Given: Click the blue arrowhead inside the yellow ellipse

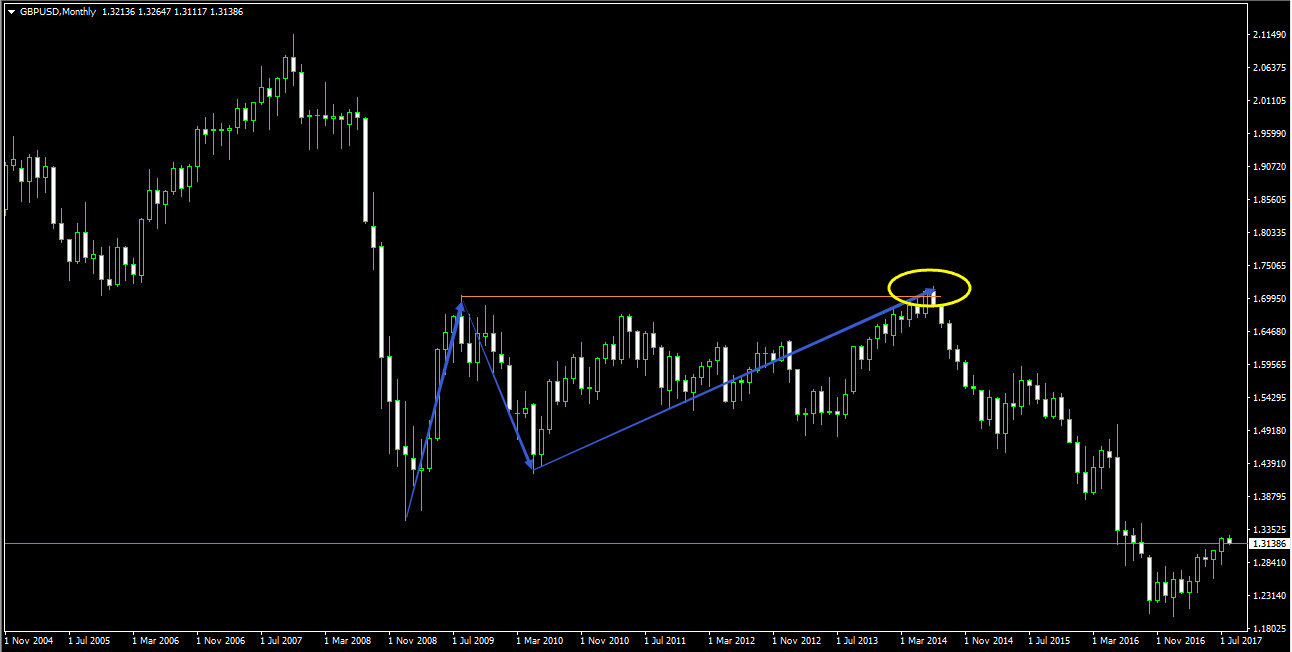Looking at the screenshot, I should click(x=929, y=293).
